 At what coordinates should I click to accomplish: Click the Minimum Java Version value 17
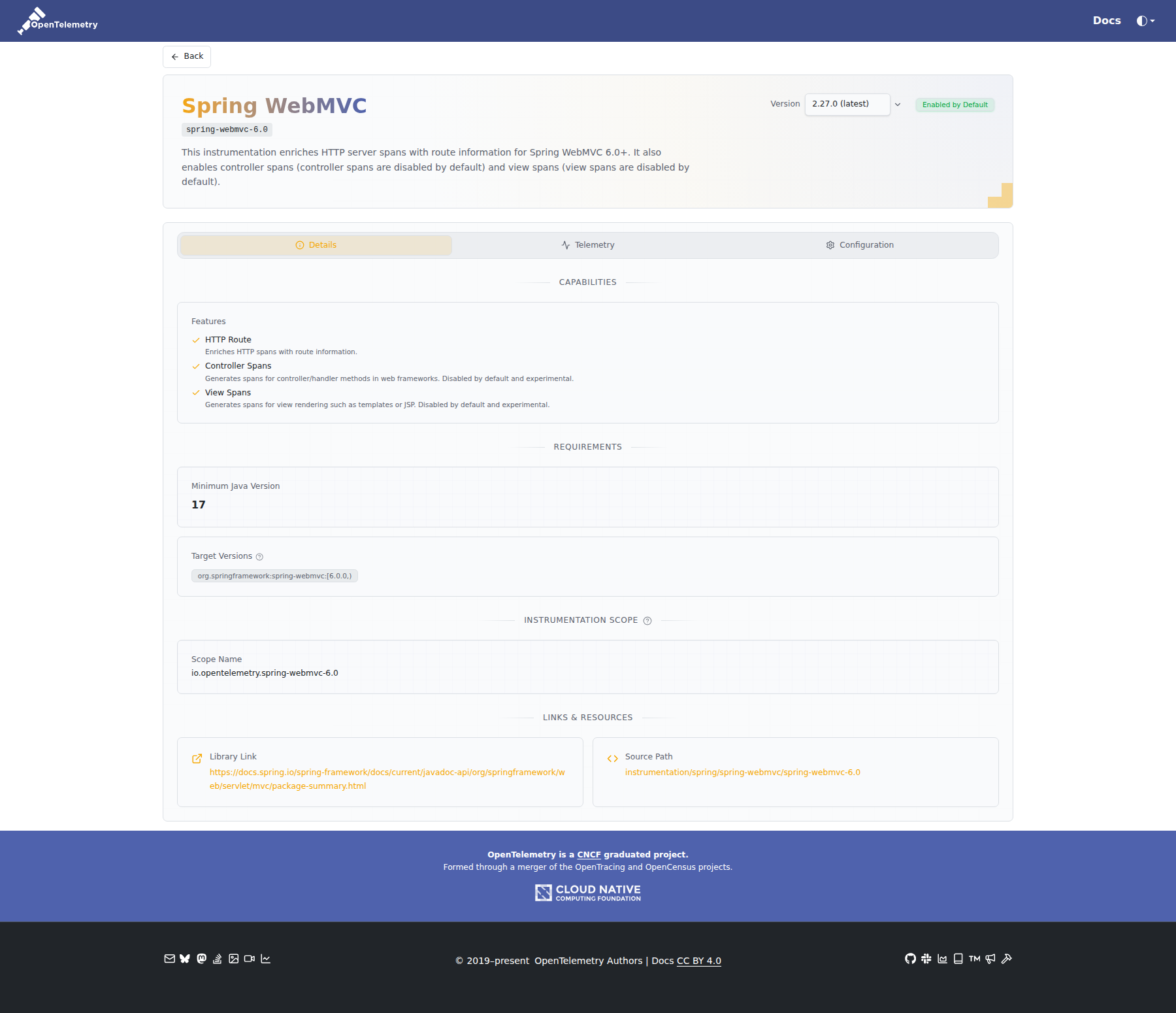(199, 505)
